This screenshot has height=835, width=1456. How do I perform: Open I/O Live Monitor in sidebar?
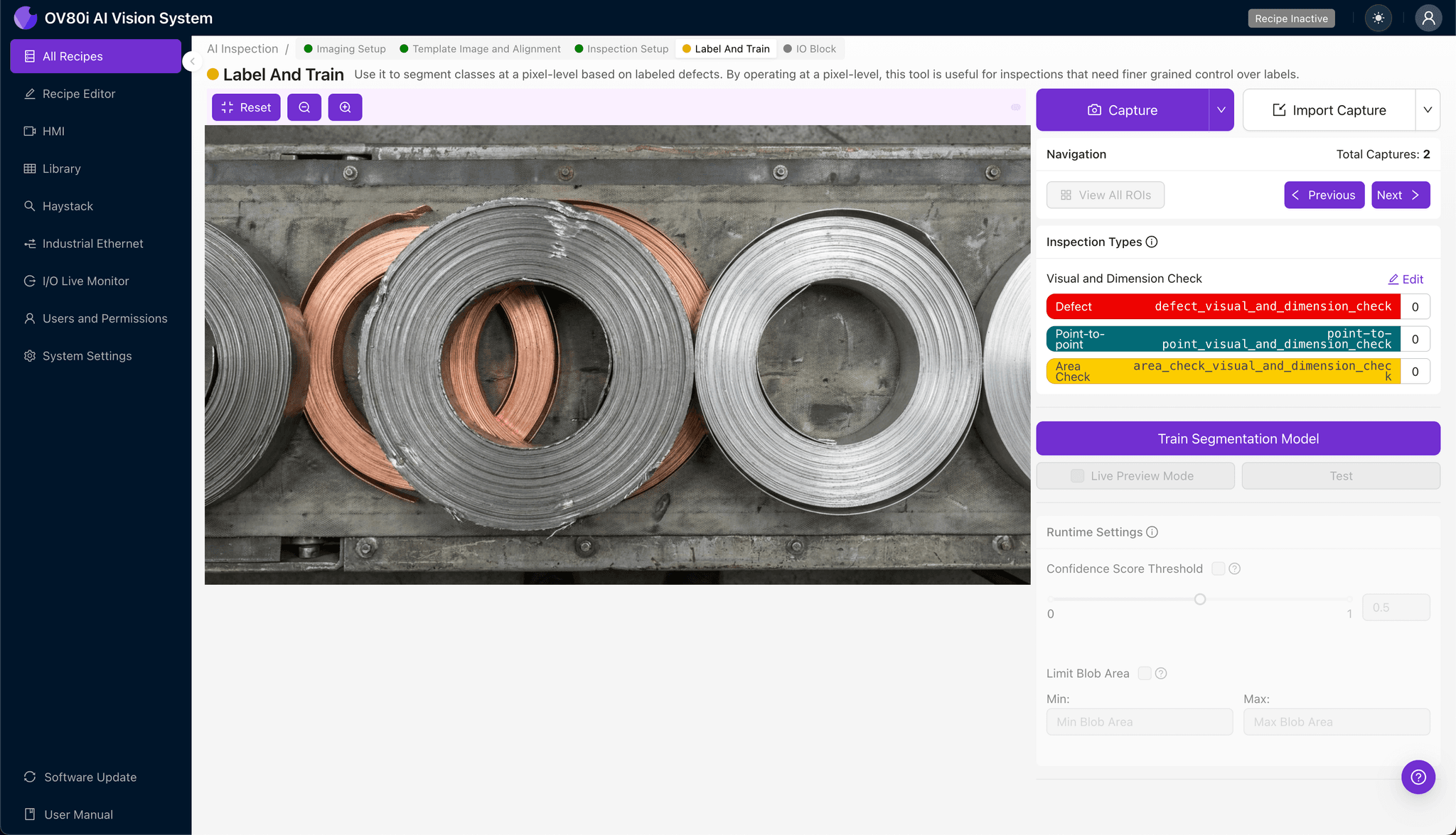95,281
